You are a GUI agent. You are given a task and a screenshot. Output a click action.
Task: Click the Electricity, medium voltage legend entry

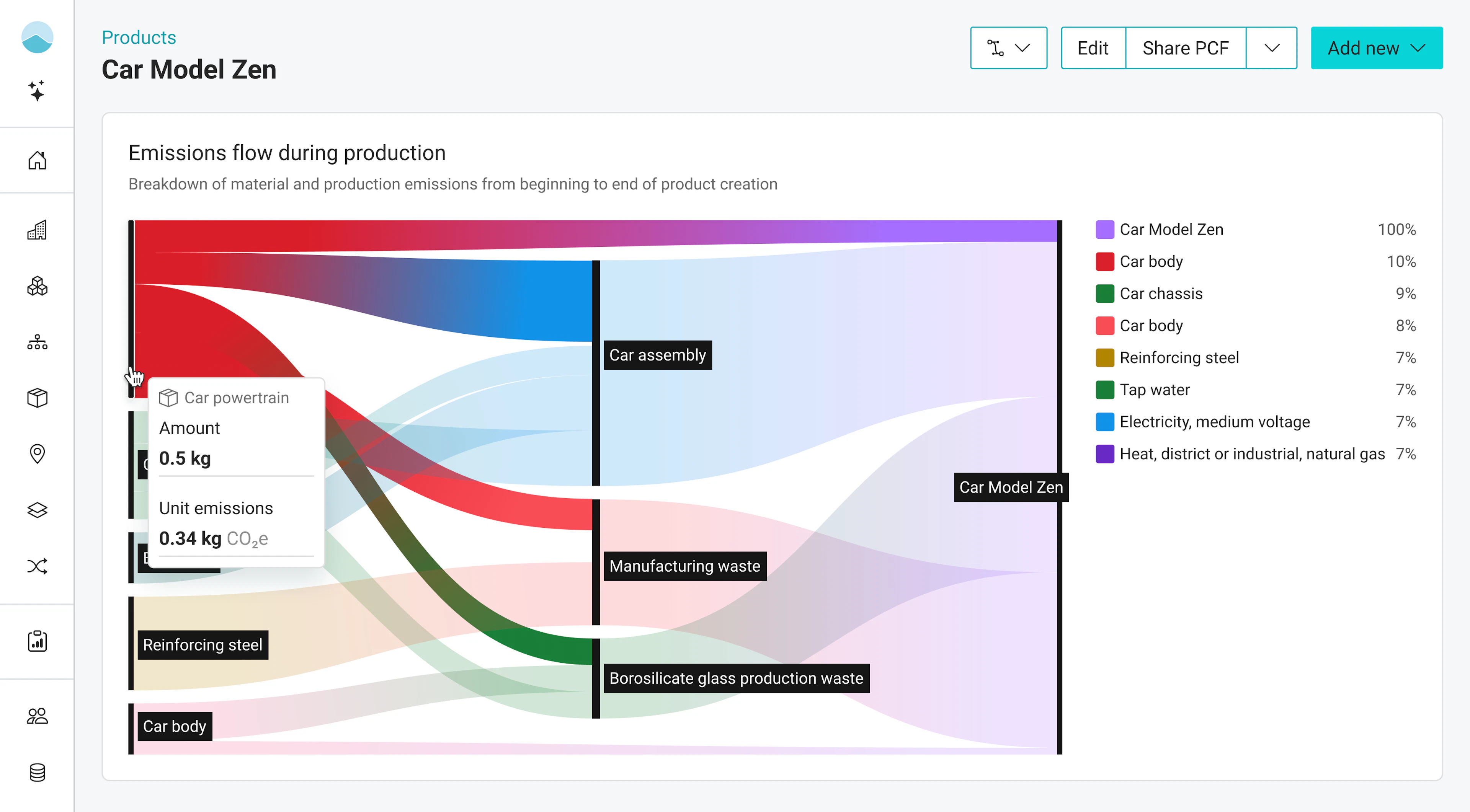tap(1214, 422)
